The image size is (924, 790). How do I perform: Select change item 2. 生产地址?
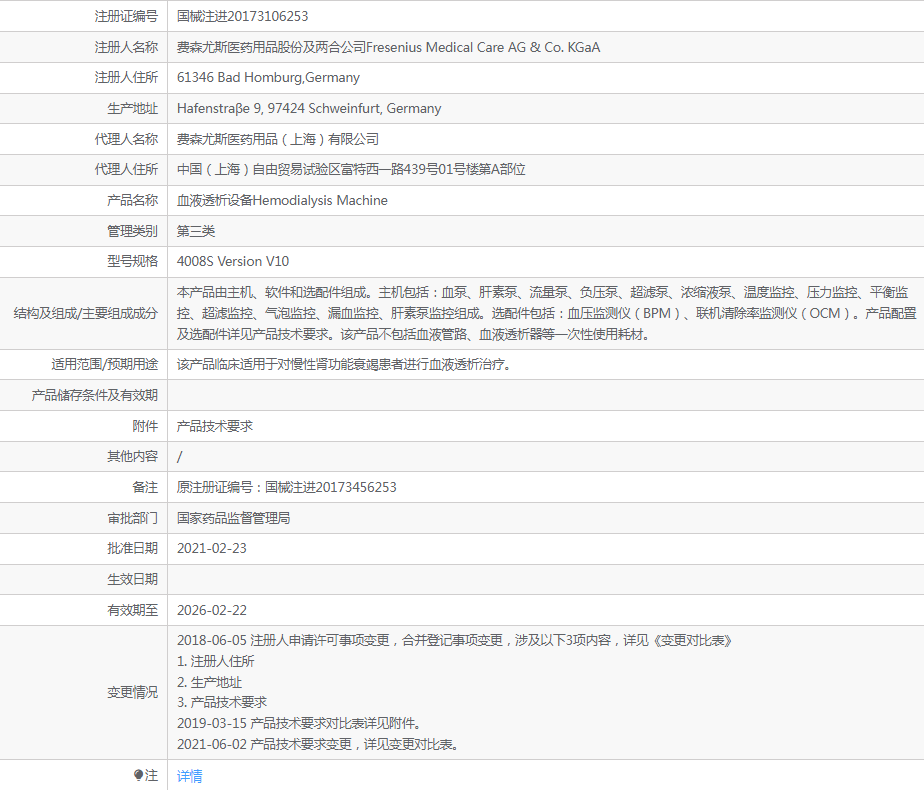pos(209,682)
